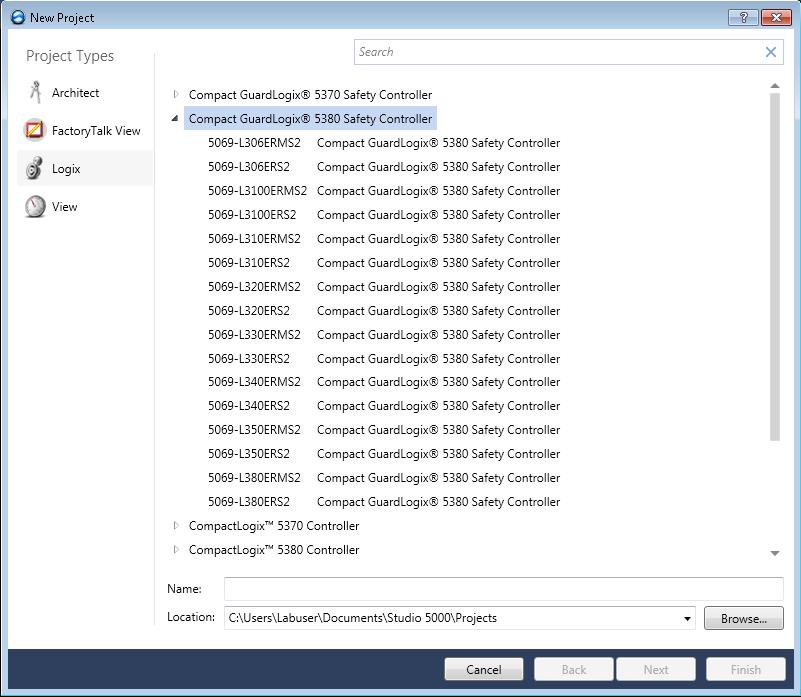This screenshot has height=697, width=801.
Task: Select the Compact GuardLogix 5380 group label
Action: (310, 119)
